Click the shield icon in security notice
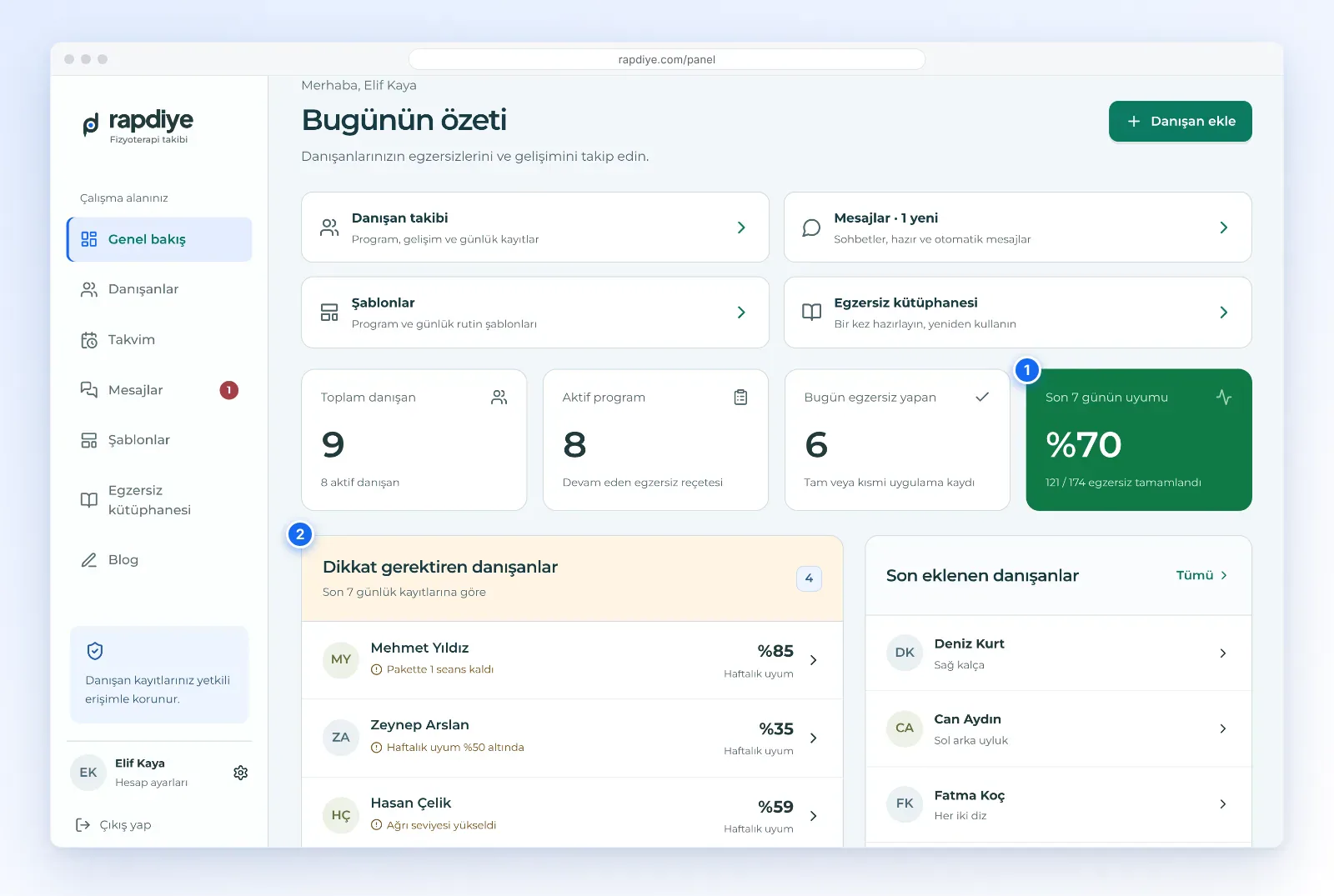 pyautogui.click(x=95, y=651)
